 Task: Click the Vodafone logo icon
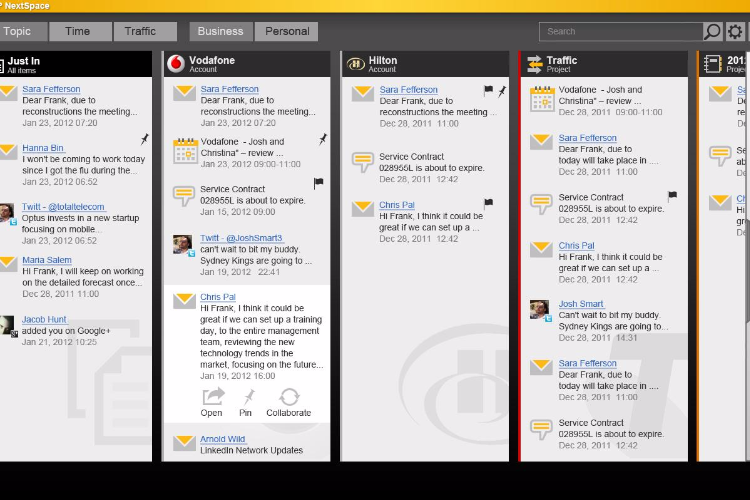(x=176, y=64)
